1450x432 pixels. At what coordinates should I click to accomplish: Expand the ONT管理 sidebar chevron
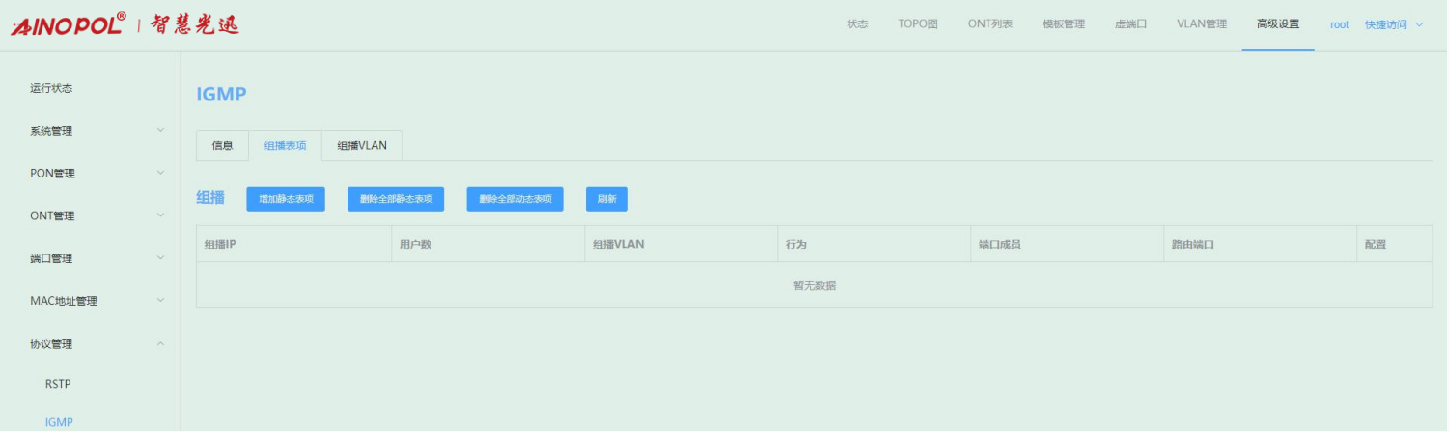pyautogui.click(x=160, y=215)
